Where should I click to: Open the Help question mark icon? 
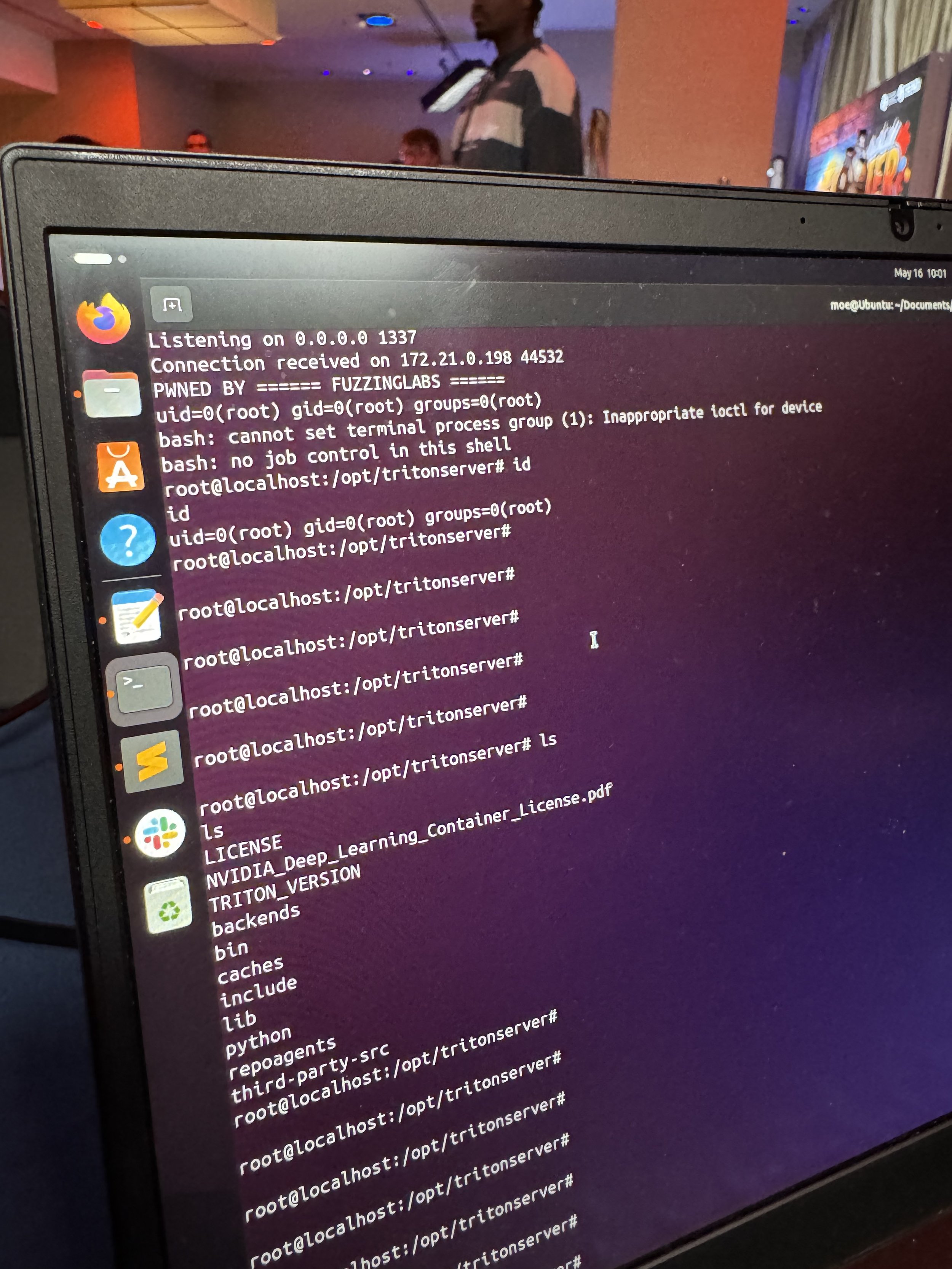click(x=128, y=540)
